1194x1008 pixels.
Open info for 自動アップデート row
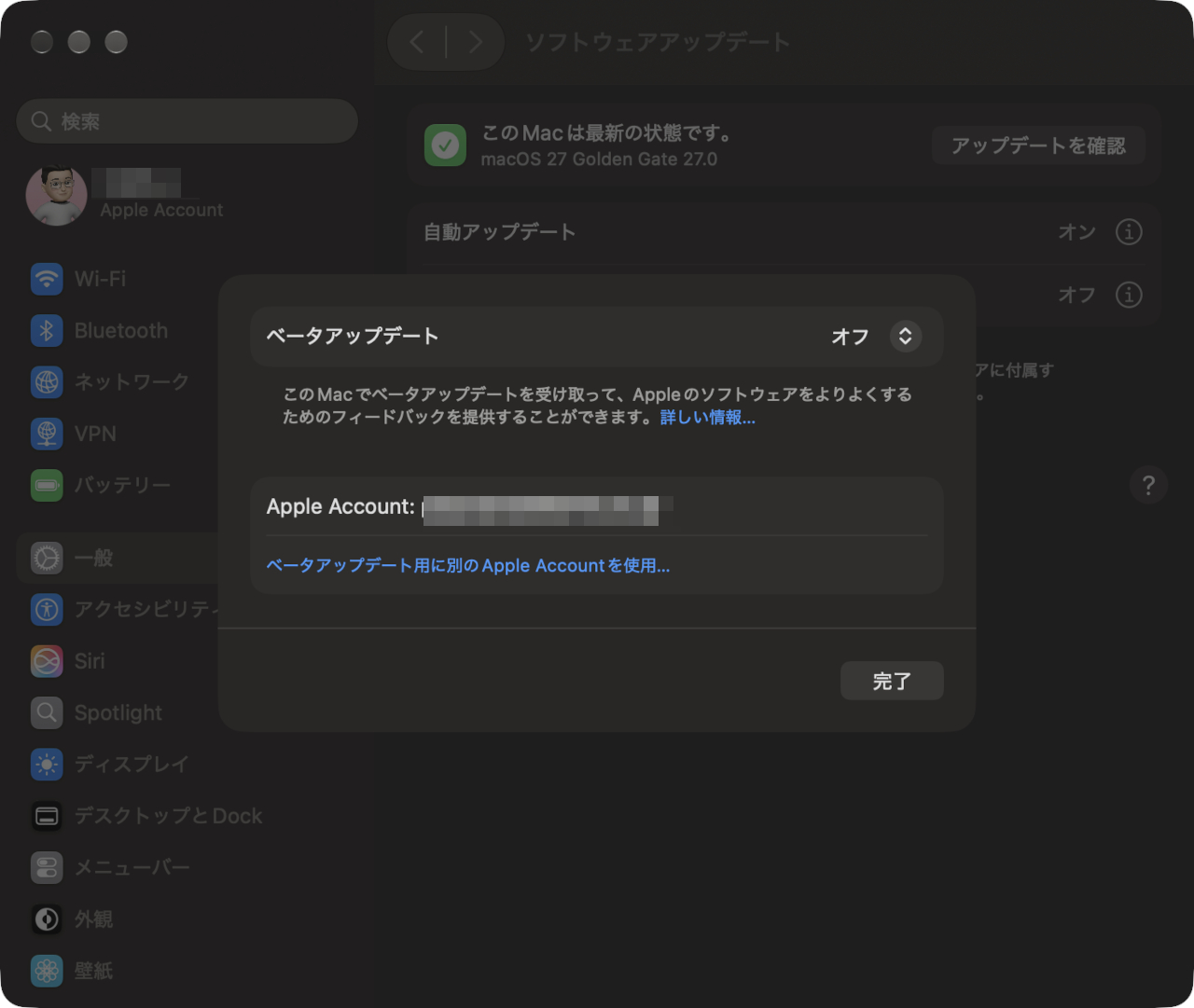coord(1129,231)
